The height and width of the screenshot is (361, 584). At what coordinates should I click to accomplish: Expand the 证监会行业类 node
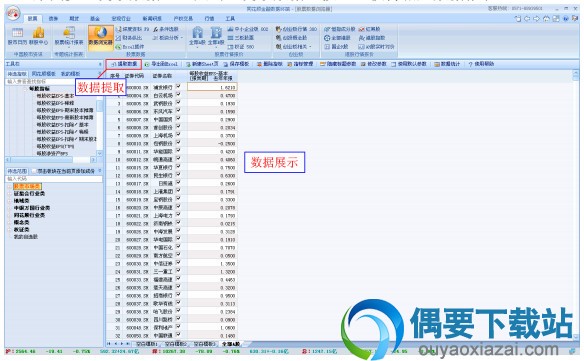pyautogui.click(x=10, y=193)
